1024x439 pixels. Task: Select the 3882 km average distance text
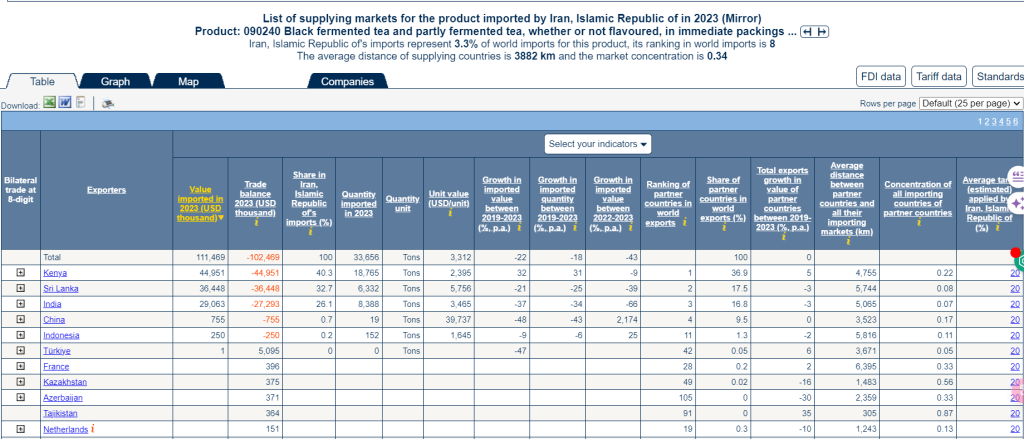pos(534,57)
